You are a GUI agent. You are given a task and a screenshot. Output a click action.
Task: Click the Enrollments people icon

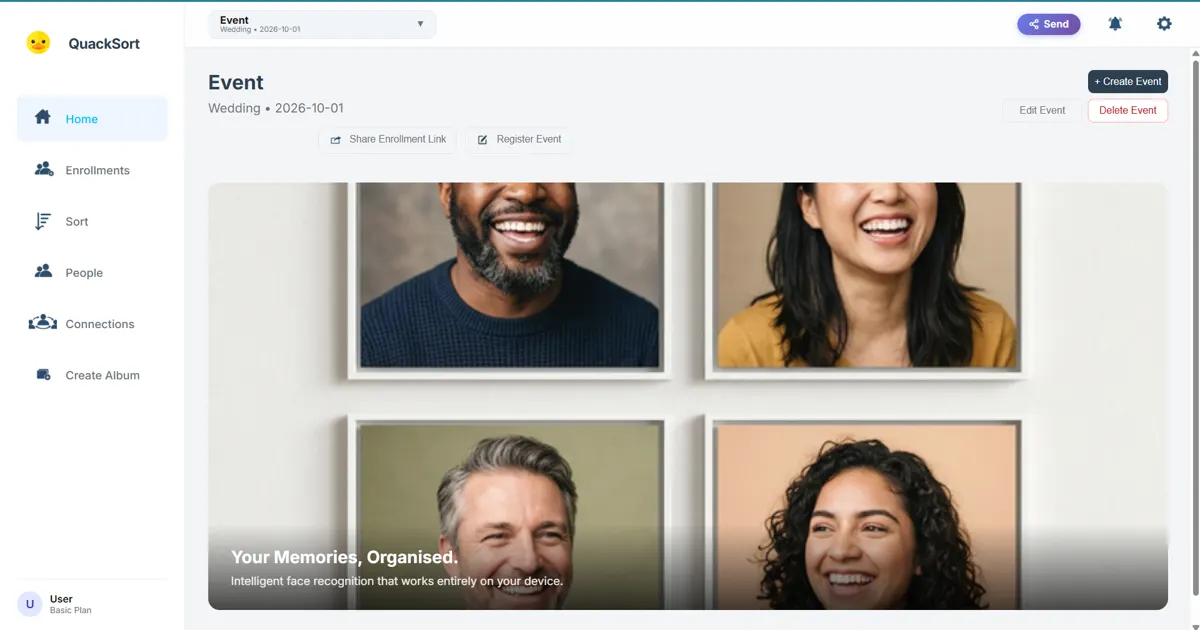click(x=44, y=169)
